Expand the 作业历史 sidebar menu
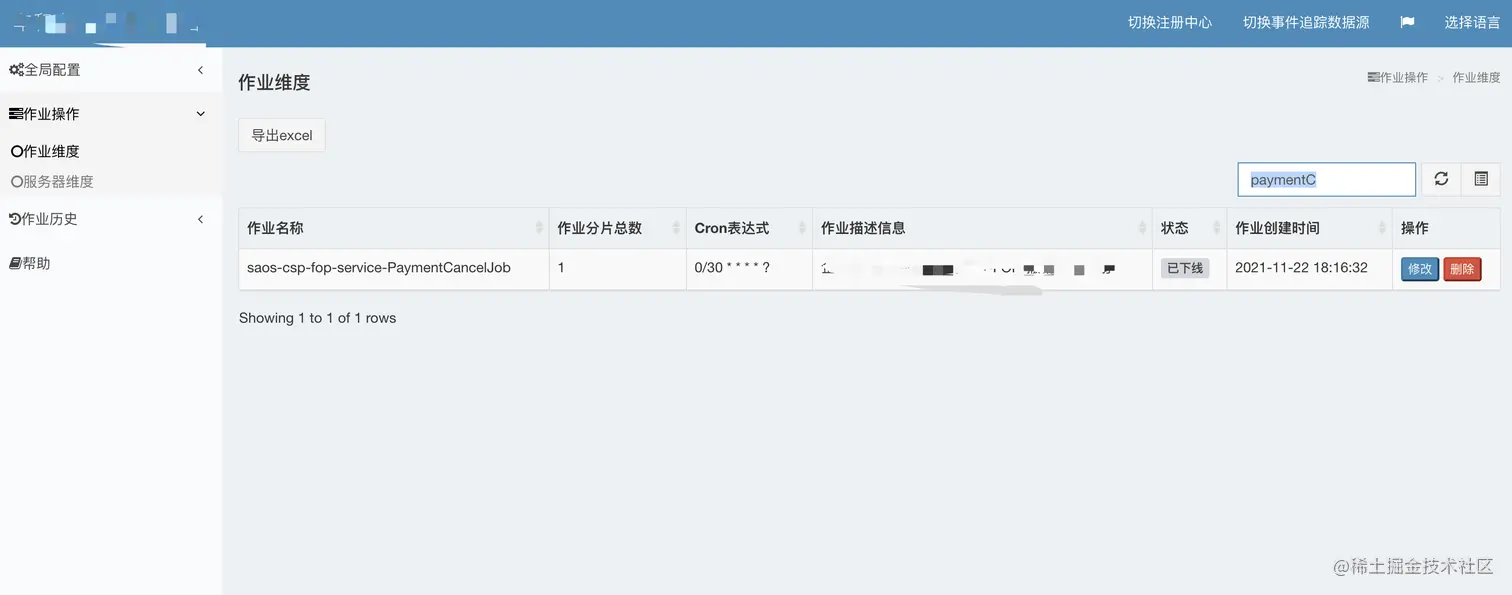Viewport: 1512px width, 595px height. [111, 219]
